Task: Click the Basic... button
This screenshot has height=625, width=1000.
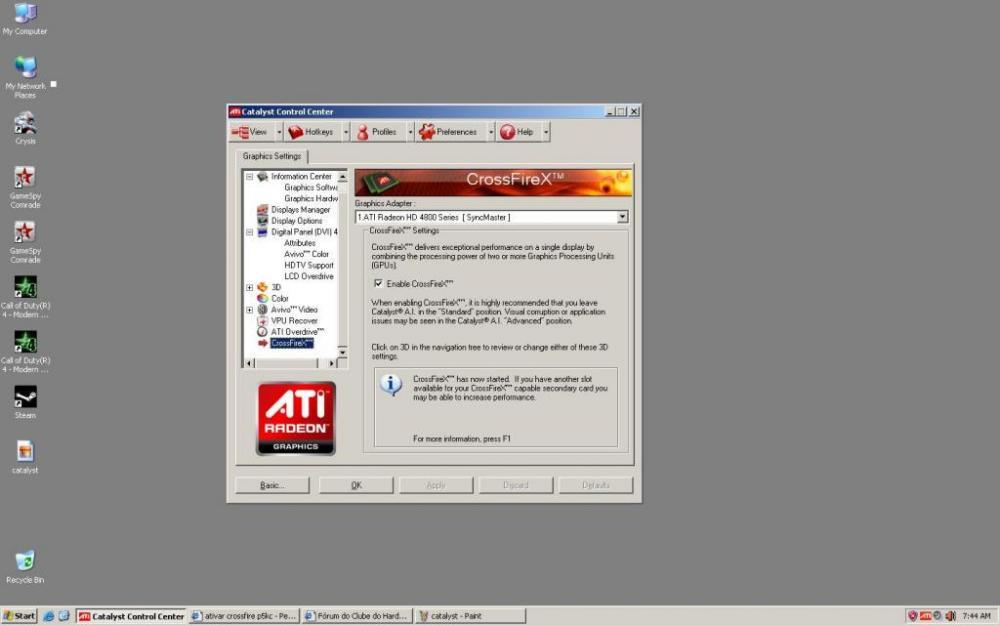Action: (x=272, y=485)
